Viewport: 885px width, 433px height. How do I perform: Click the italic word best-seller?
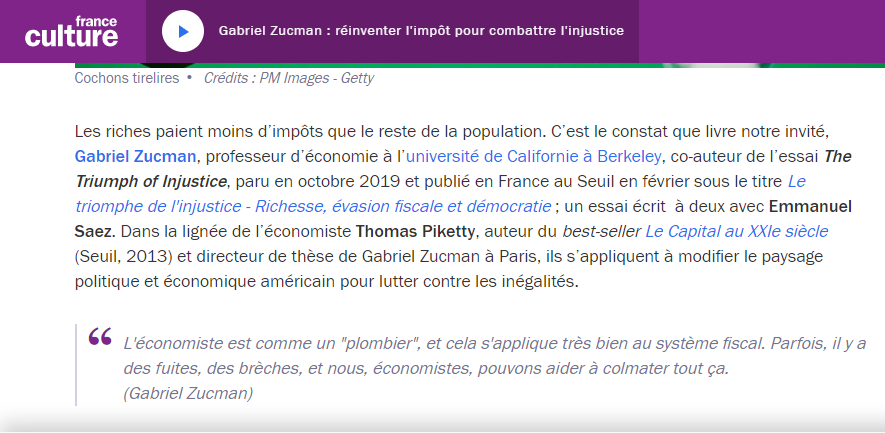click(x=602, y=231)
